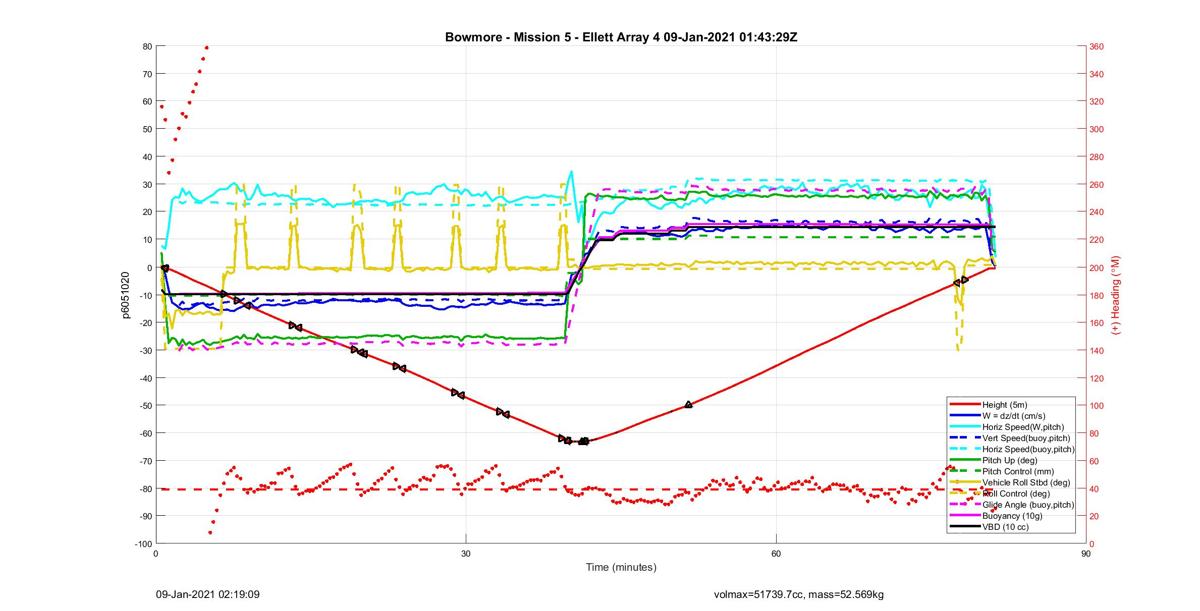Click the 'p6051020' left axis label
This screenshot has height=611, width=1200.
coord(127,295)
